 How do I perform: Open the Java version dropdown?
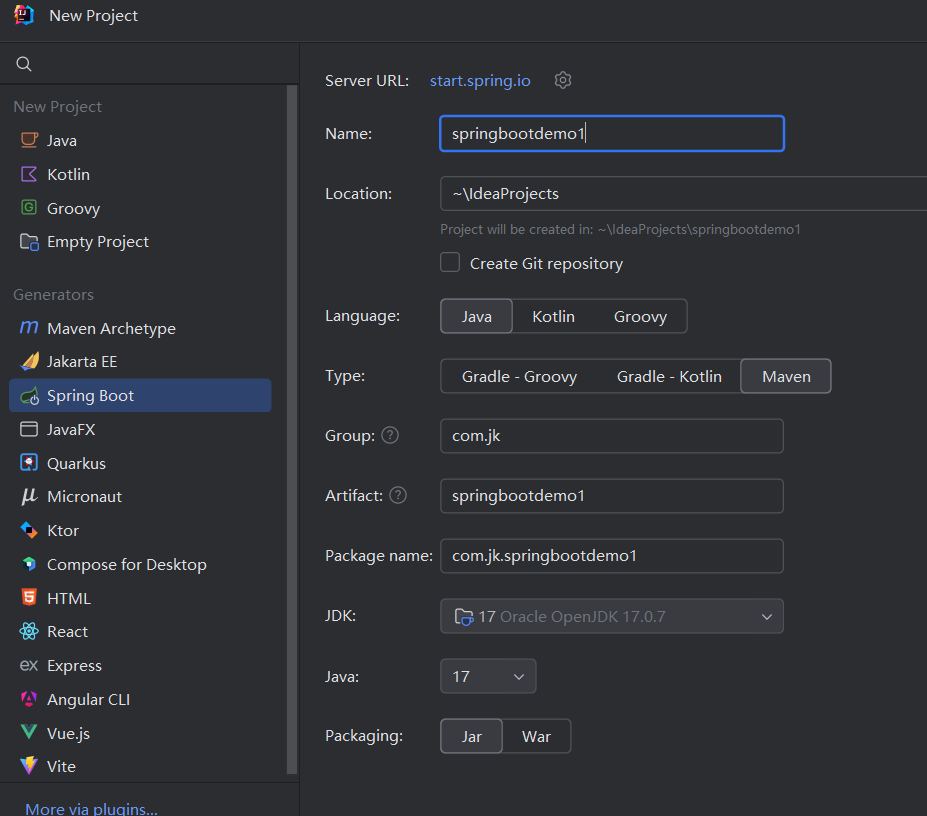[x=488, y=676]
